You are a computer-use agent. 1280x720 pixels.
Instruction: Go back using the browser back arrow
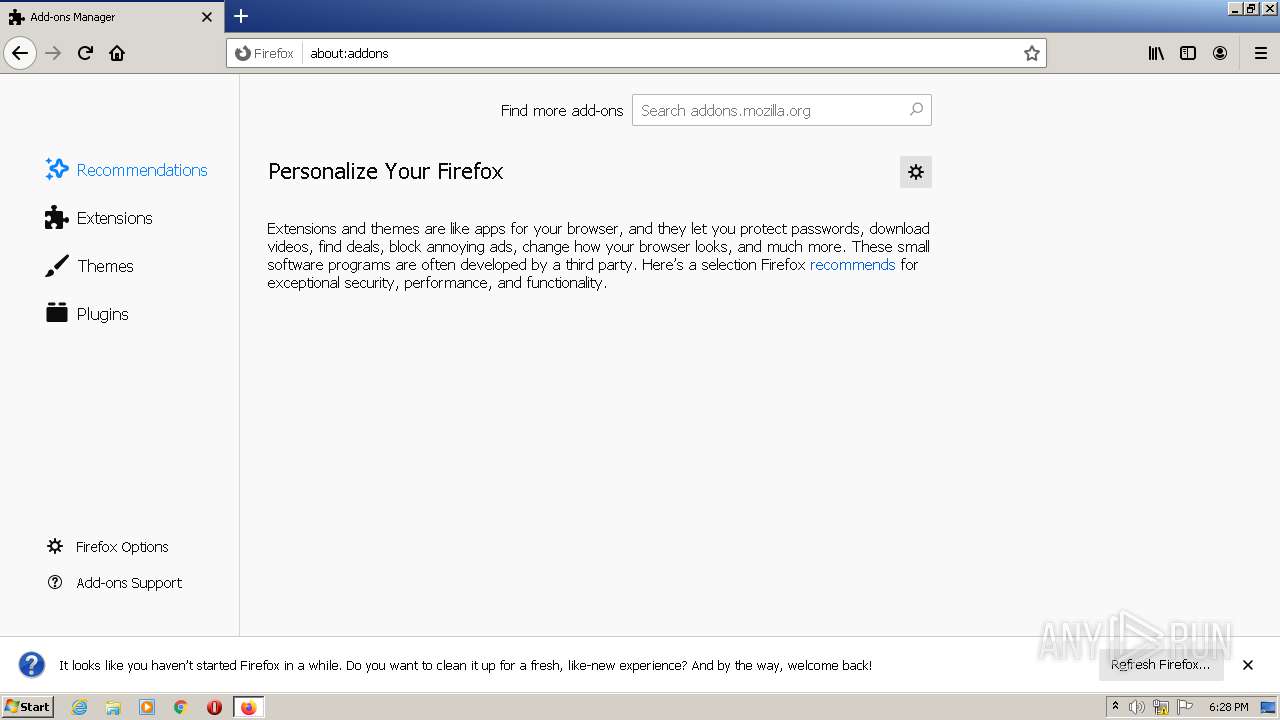[x=20, y=53]
